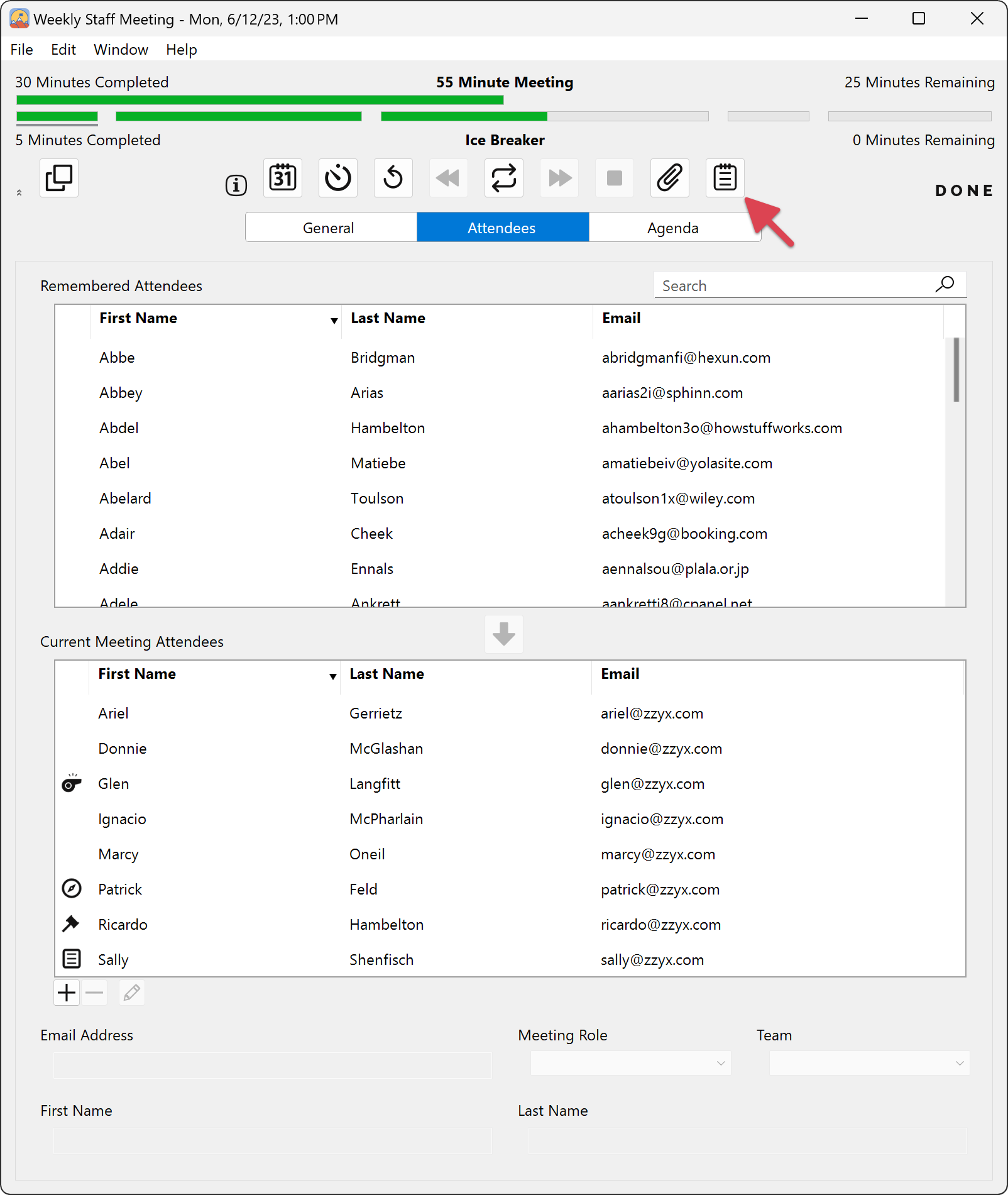1008x1195 pixels.
Task: Toggle First Name sort order in Remembered Attendees
Action: (334, 320)
